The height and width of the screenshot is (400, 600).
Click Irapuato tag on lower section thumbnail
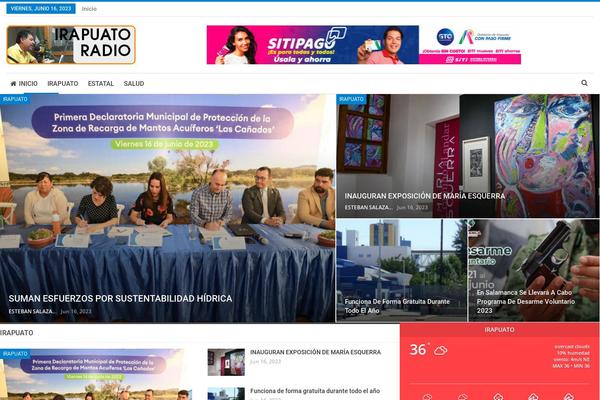tap(15, 354)
